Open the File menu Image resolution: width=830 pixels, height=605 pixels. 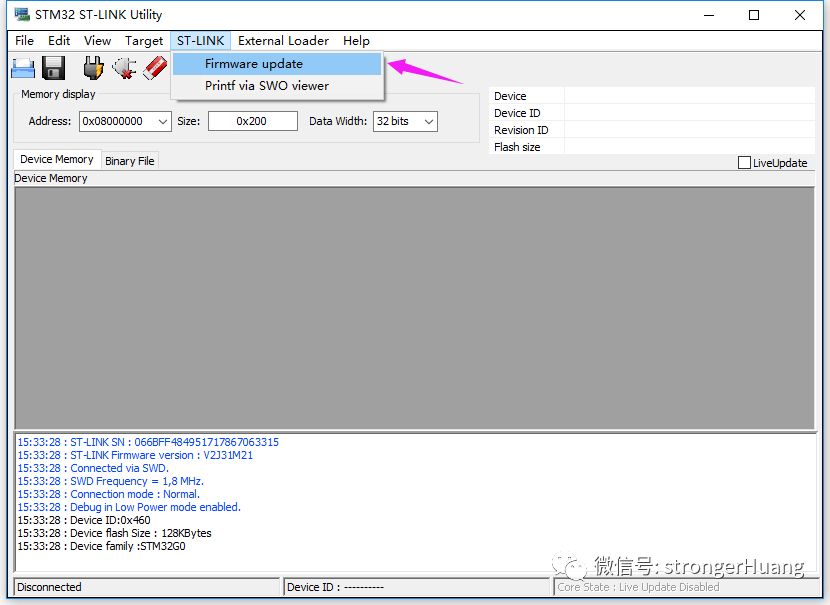point(24,41)
